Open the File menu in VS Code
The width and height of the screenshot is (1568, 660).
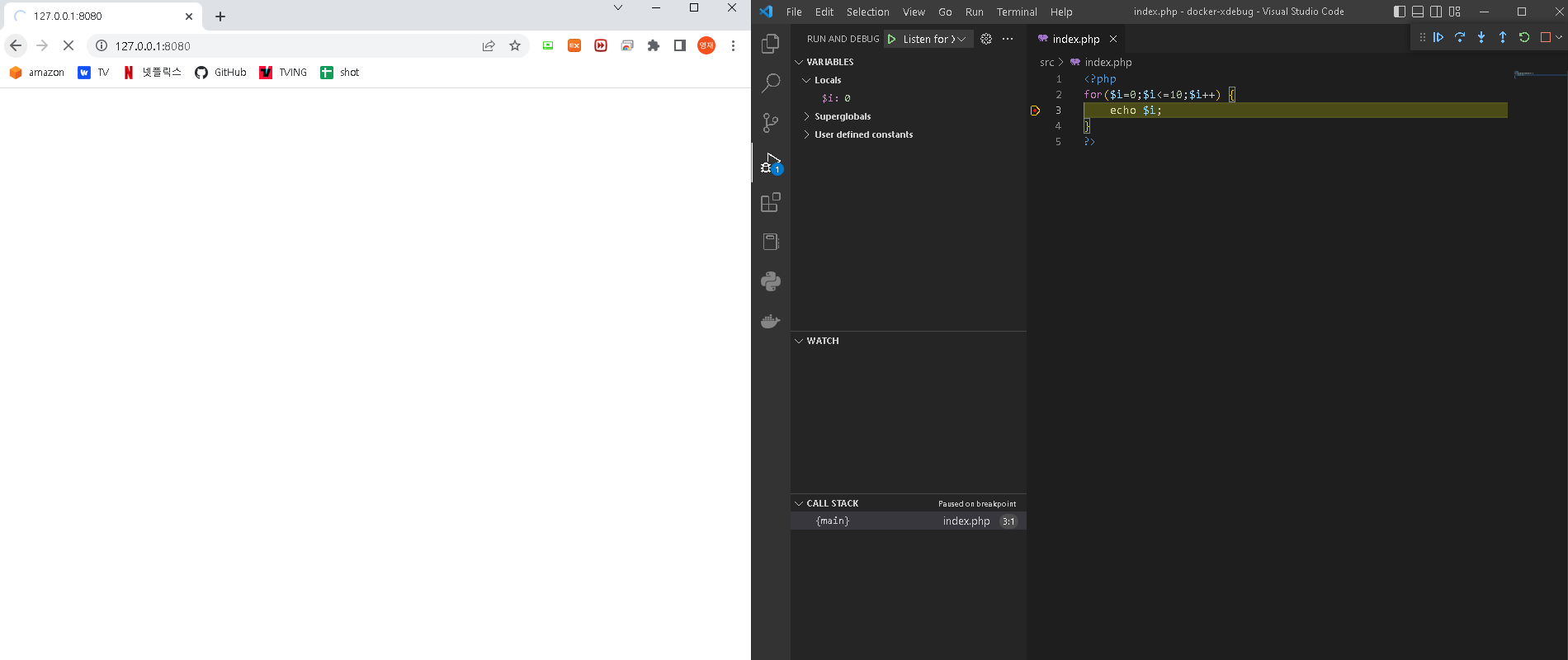(x=794, y=12)
